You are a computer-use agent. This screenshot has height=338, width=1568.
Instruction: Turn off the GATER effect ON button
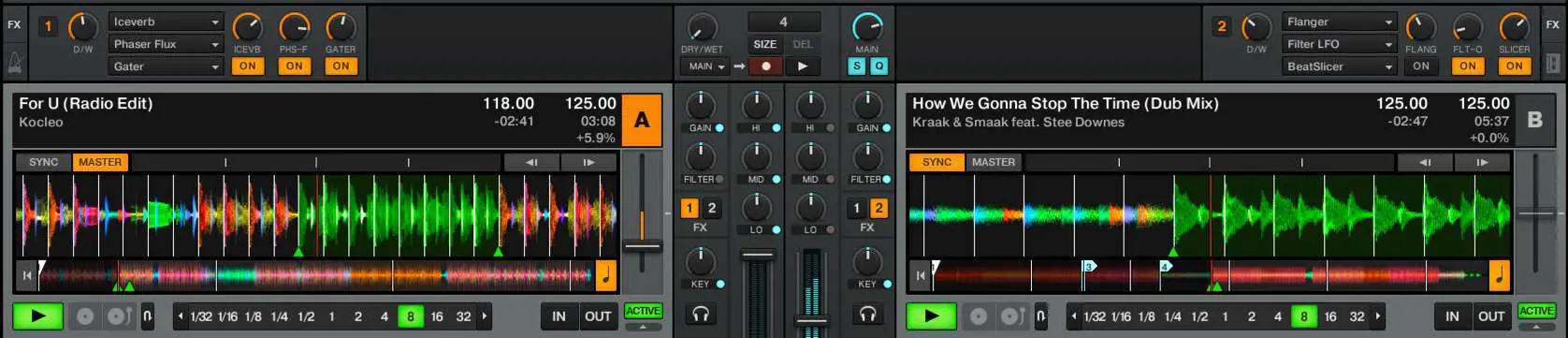341,66
